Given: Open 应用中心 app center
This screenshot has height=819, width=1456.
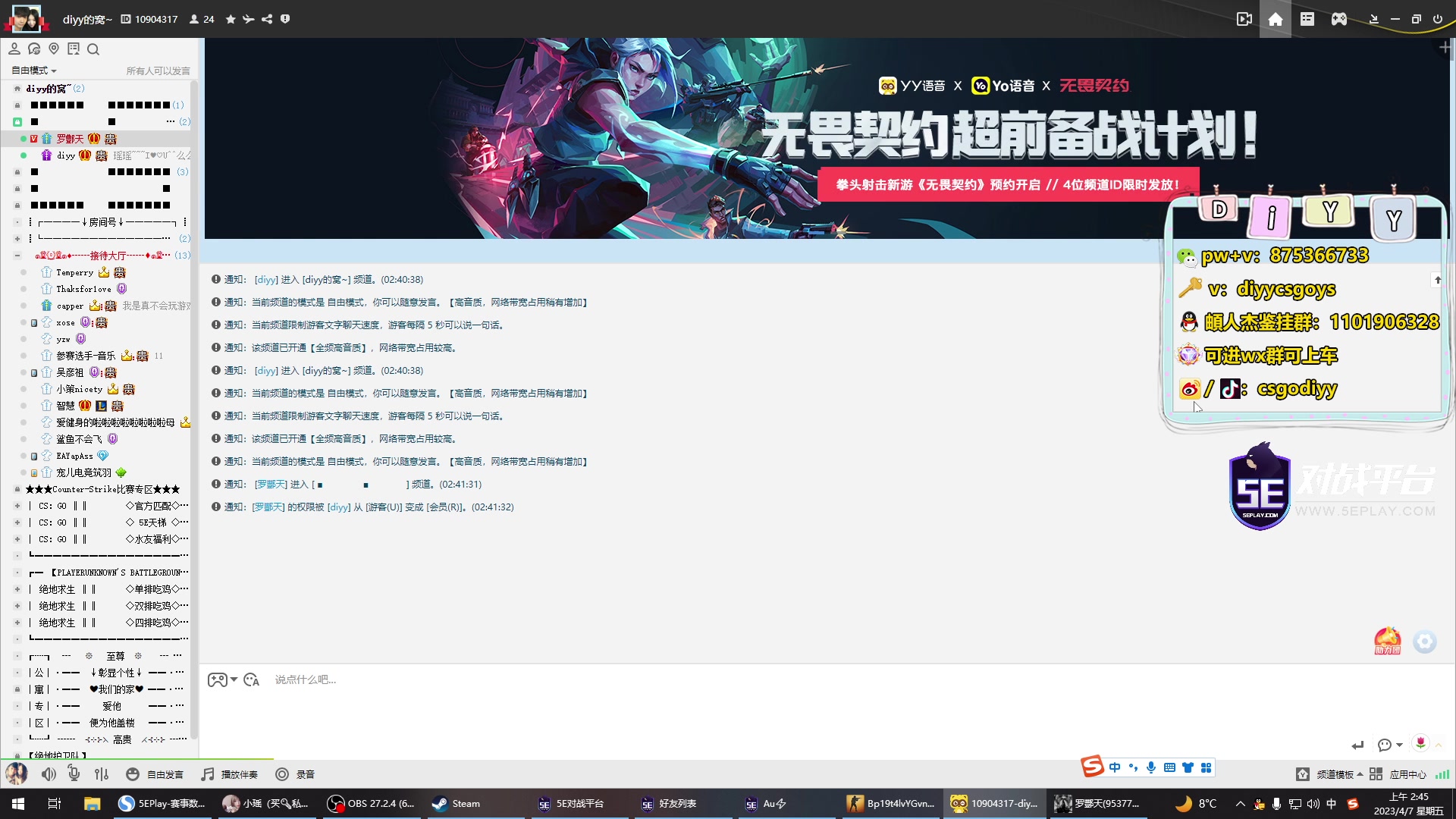Looking at the screenshot, I should pyautogui.click(x=1398, y=774).
